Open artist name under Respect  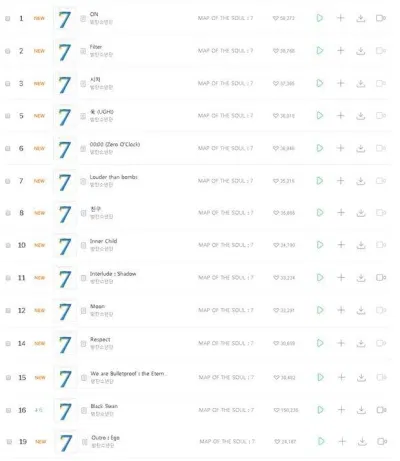[x=102, y=347]
